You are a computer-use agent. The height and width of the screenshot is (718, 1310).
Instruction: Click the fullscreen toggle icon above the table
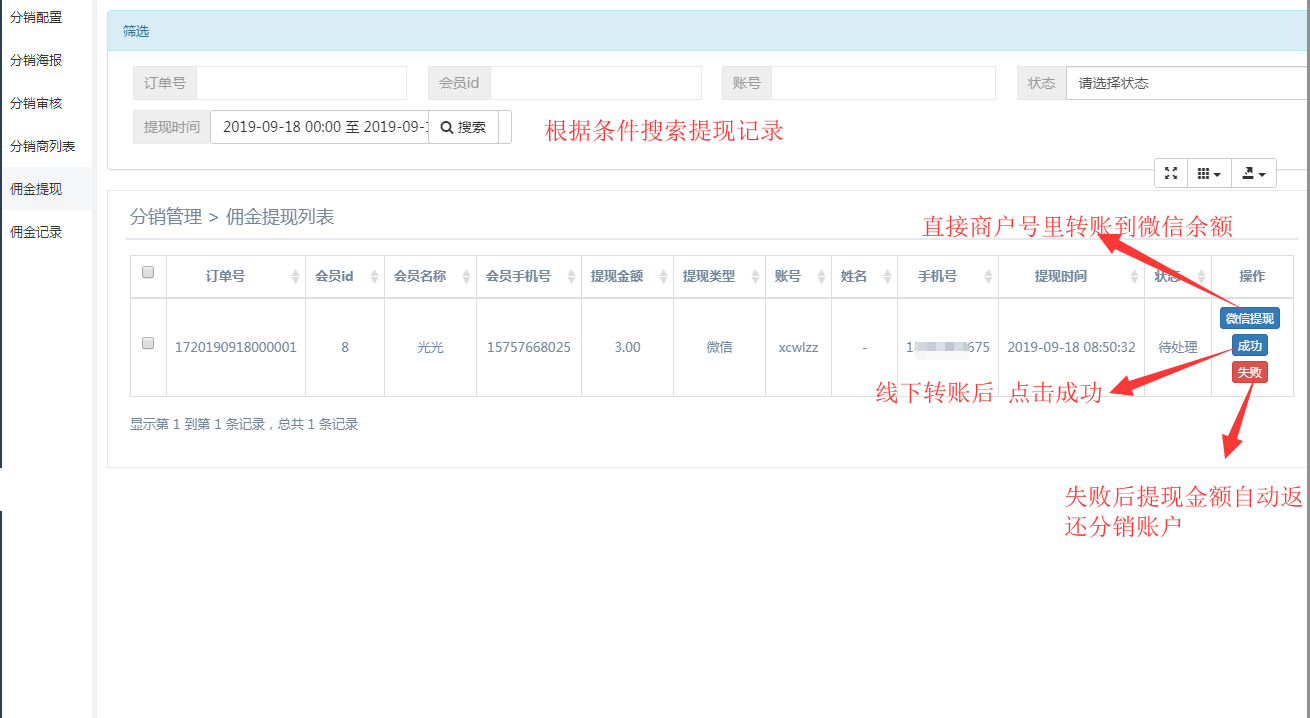(1170, 173)
